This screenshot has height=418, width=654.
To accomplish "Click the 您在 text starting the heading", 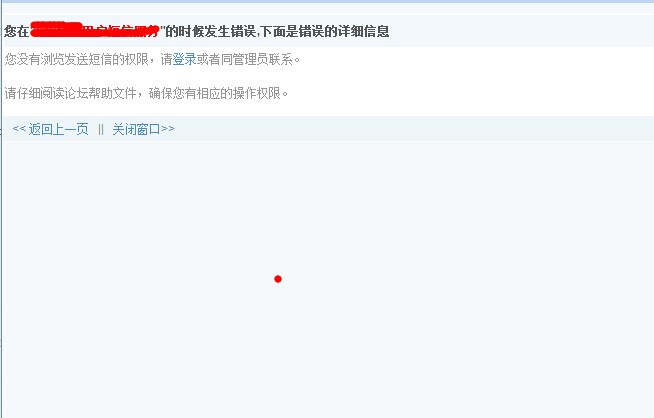I will [x=17, y=31].
